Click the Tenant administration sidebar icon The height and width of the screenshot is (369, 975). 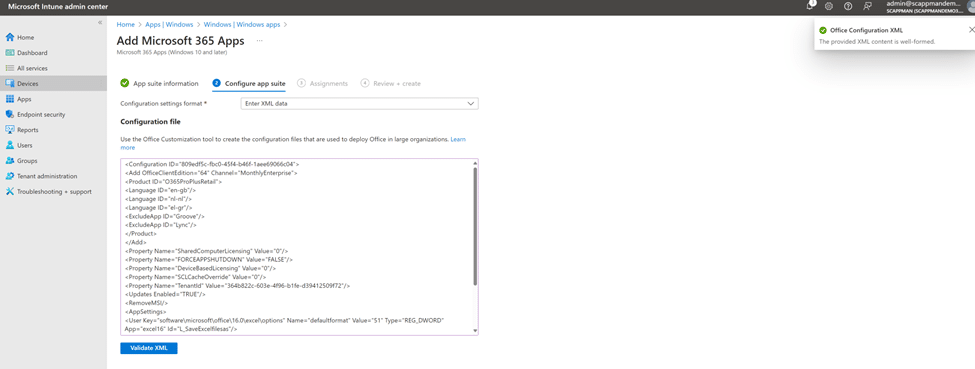(x=10, y=176)
